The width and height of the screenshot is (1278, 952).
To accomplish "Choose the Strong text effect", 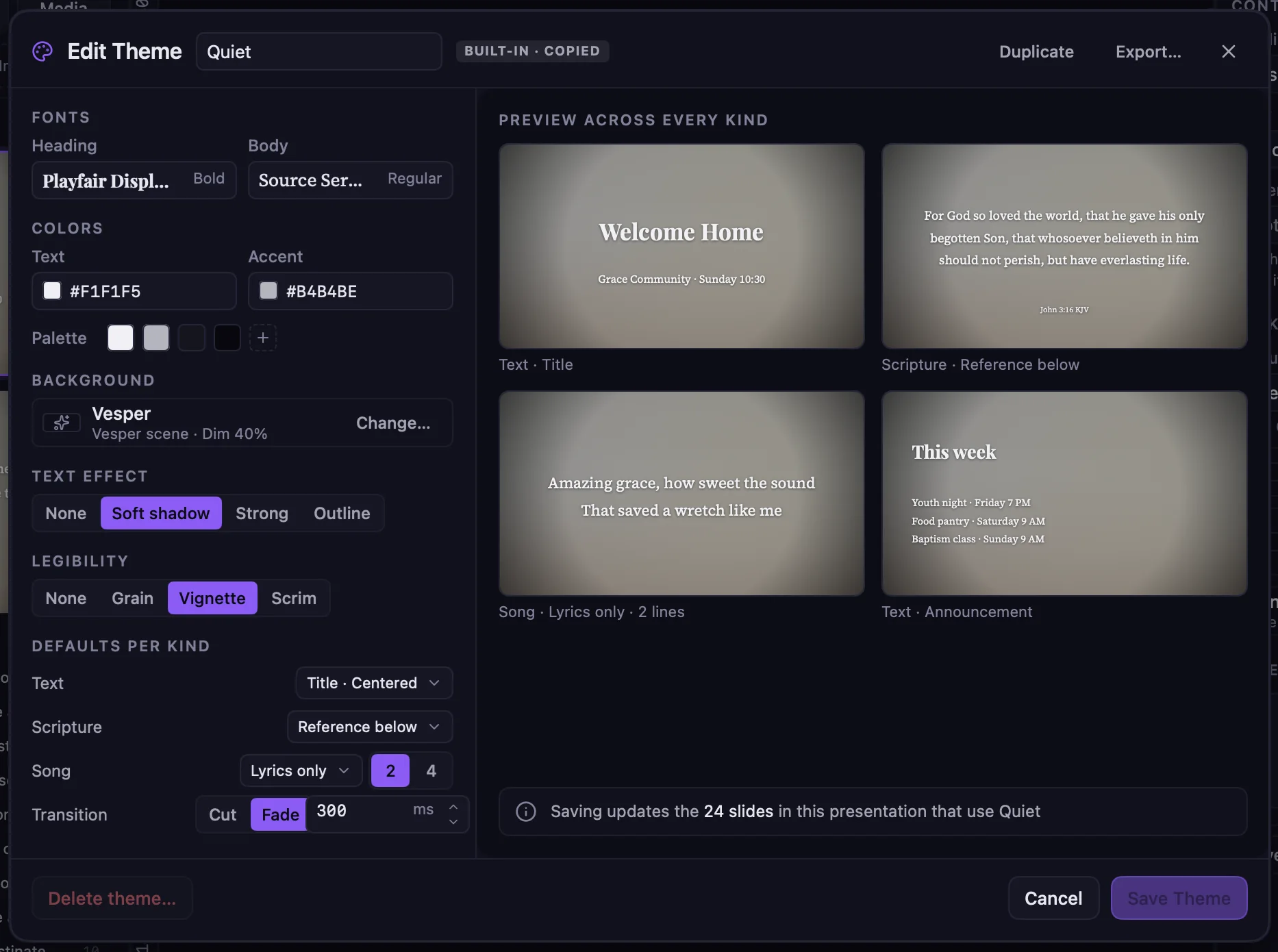I will point(262,513).
